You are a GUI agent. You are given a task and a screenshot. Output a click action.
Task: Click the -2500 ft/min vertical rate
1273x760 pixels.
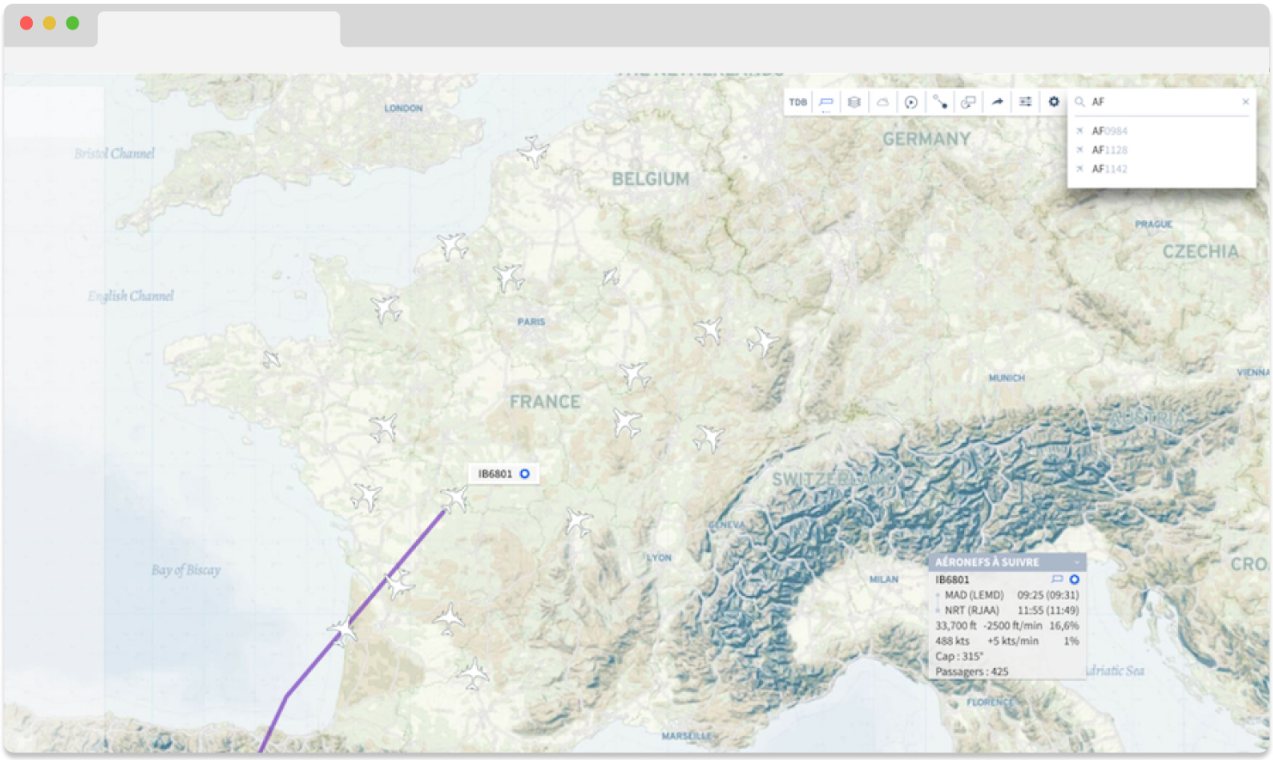tap(1012, 625)
